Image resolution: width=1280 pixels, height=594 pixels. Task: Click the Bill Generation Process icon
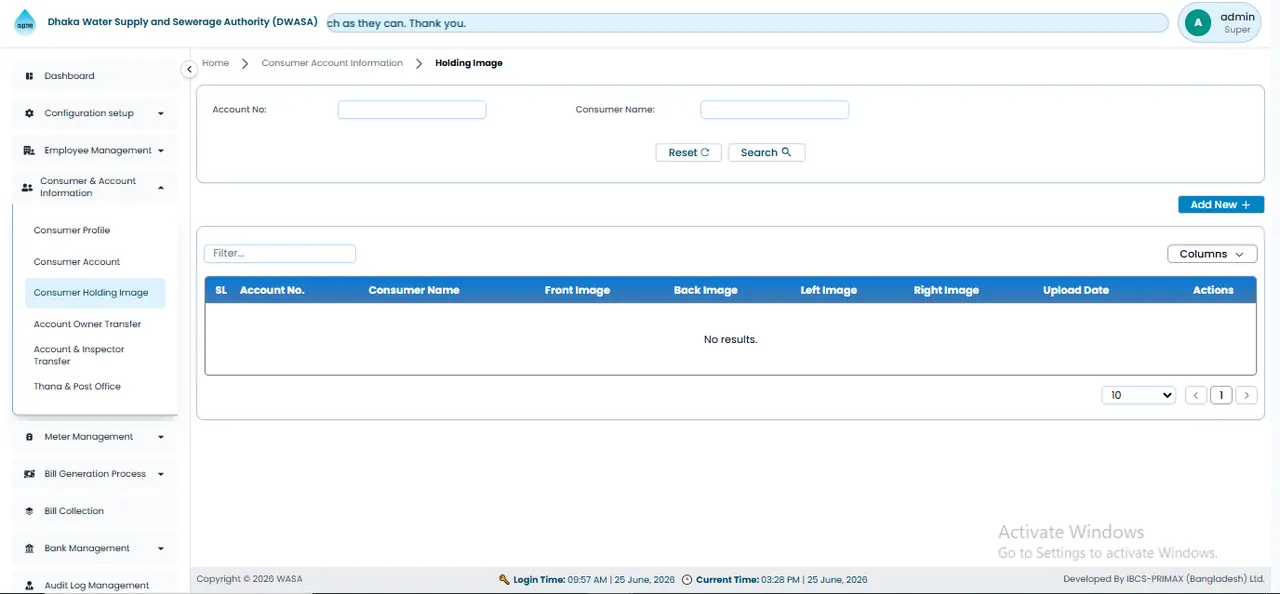29,474
